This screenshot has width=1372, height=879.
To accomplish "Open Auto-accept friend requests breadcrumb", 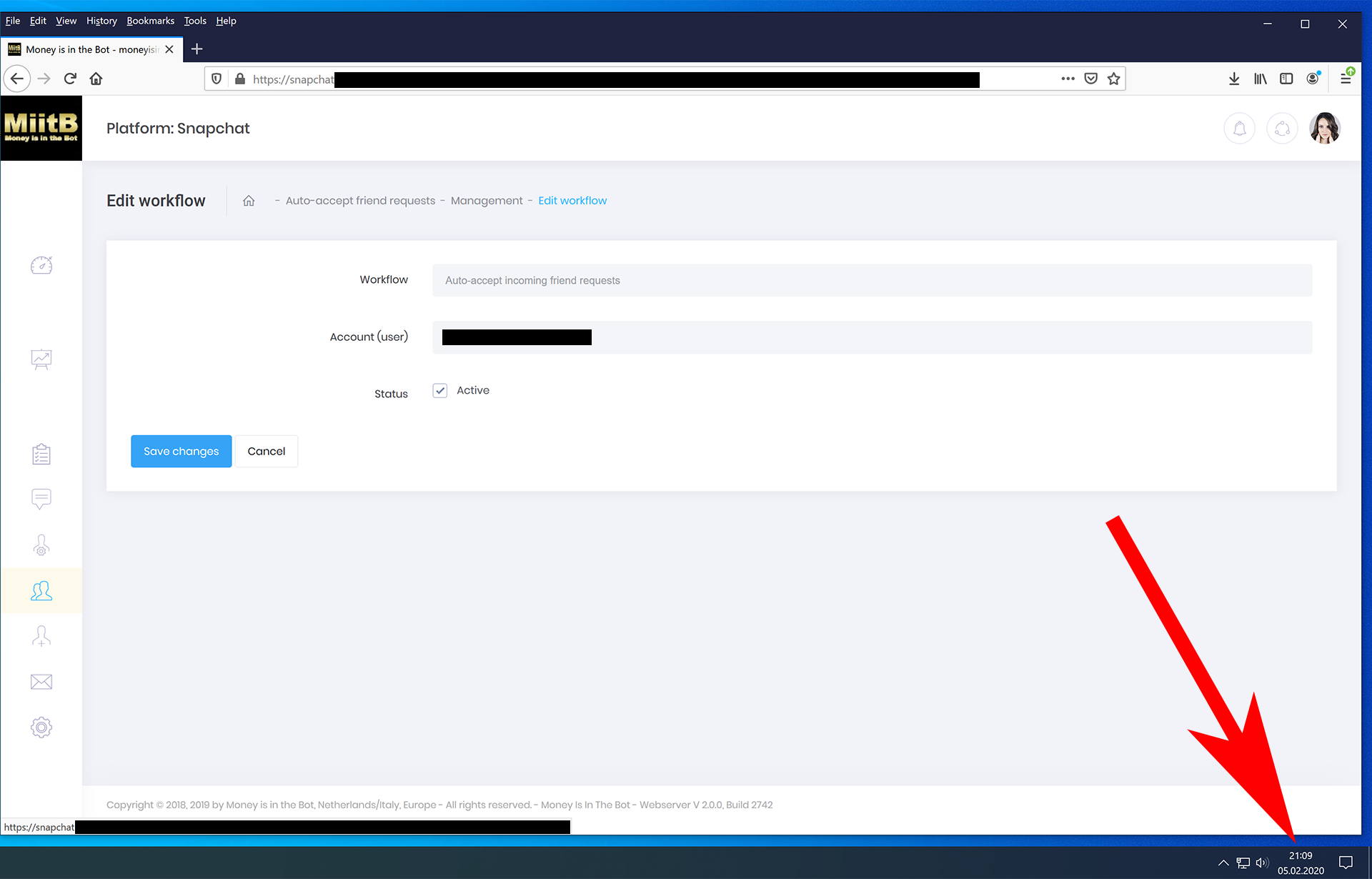I will 360,201.
